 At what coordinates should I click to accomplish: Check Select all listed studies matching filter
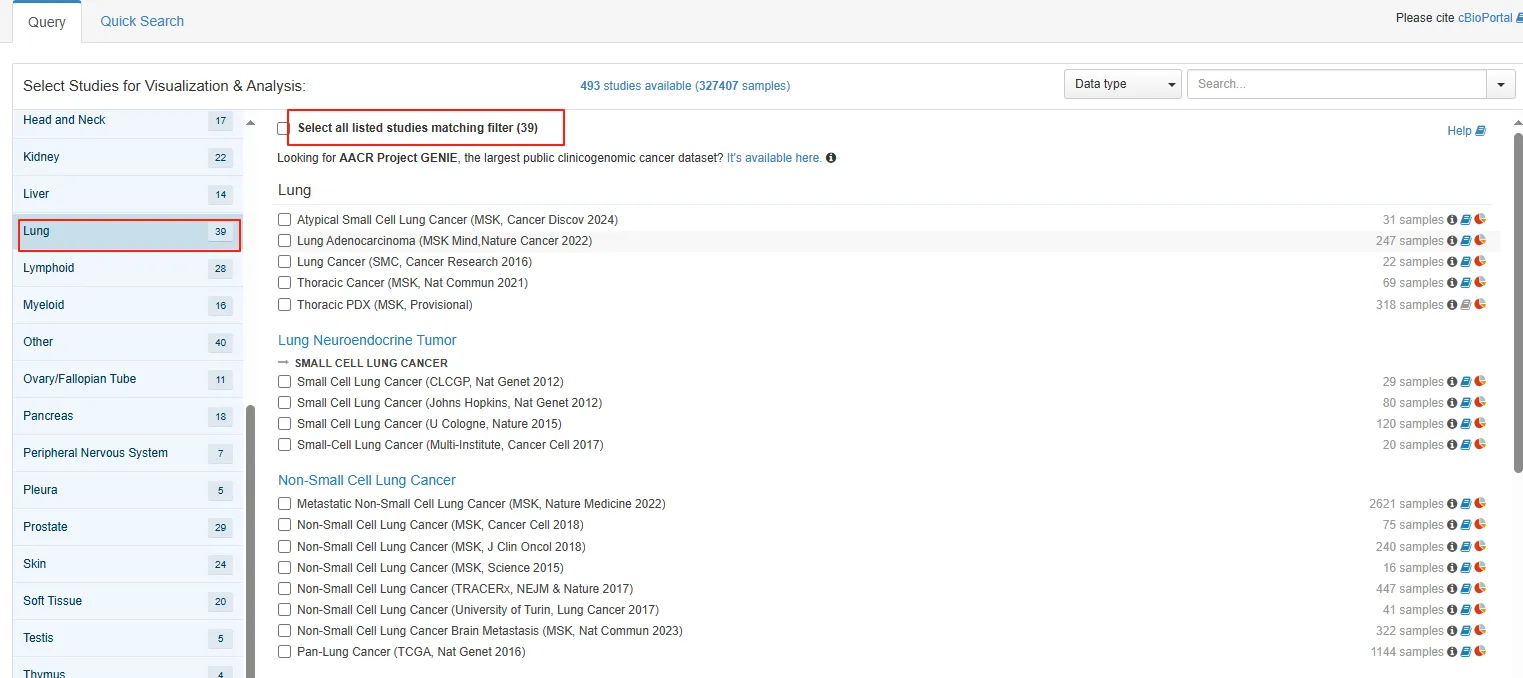click(x=283, y=128)
